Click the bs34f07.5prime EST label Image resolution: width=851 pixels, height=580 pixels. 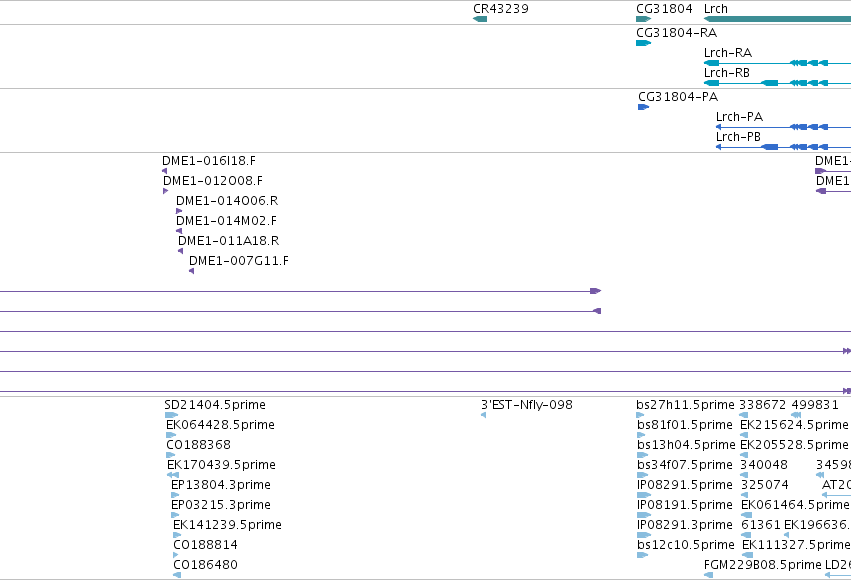tap(685, 465)
